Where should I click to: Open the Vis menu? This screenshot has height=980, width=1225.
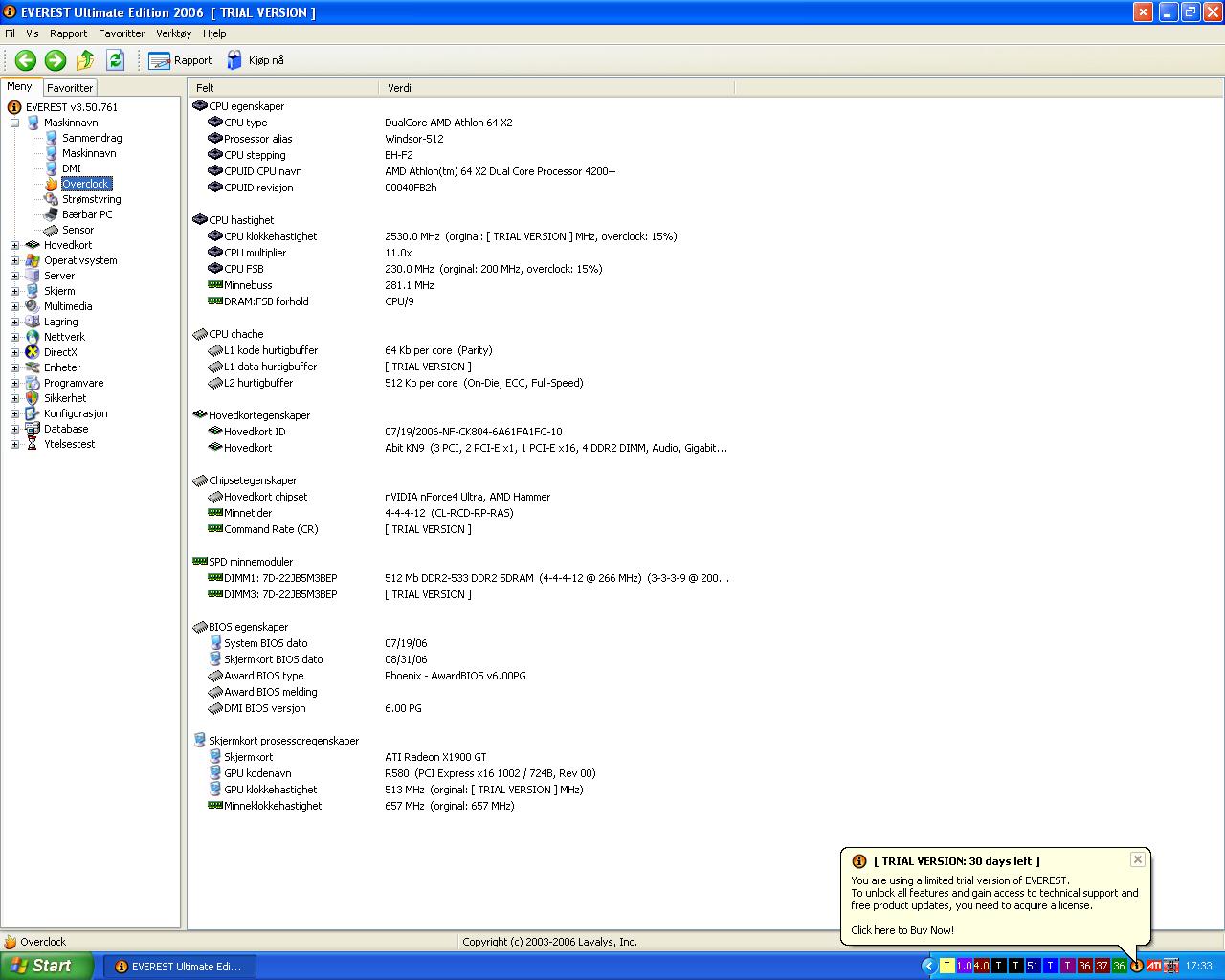(x=33, y=33)
